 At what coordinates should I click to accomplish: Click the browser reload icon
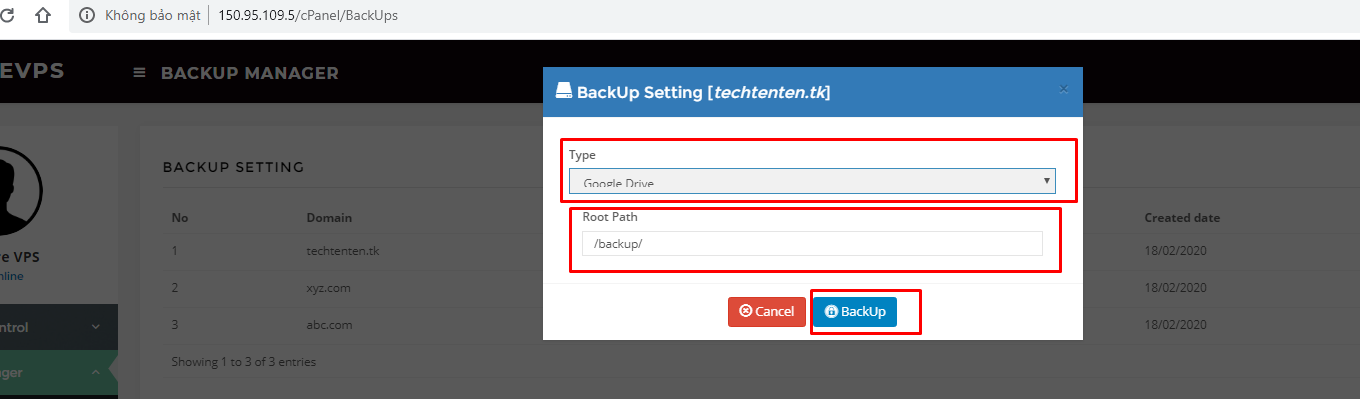click(6, 15)
